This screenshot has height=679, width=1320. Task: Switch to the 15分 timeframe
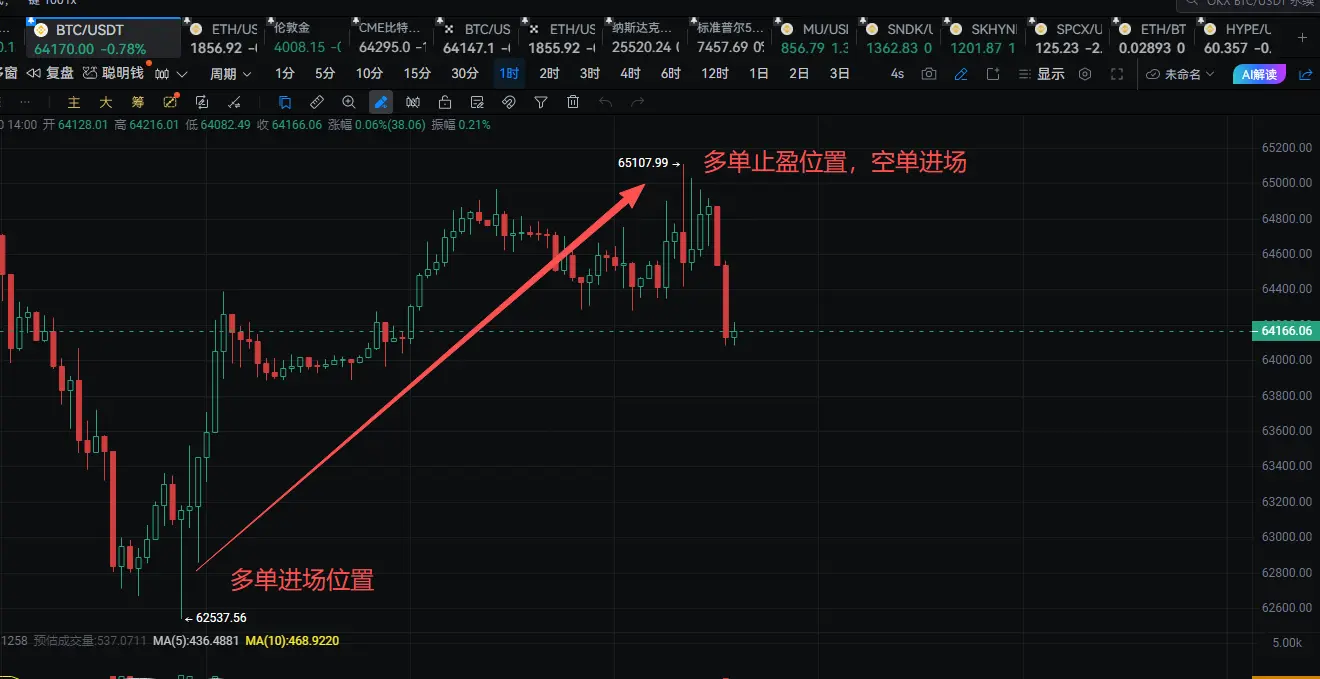tap(417, 73)
